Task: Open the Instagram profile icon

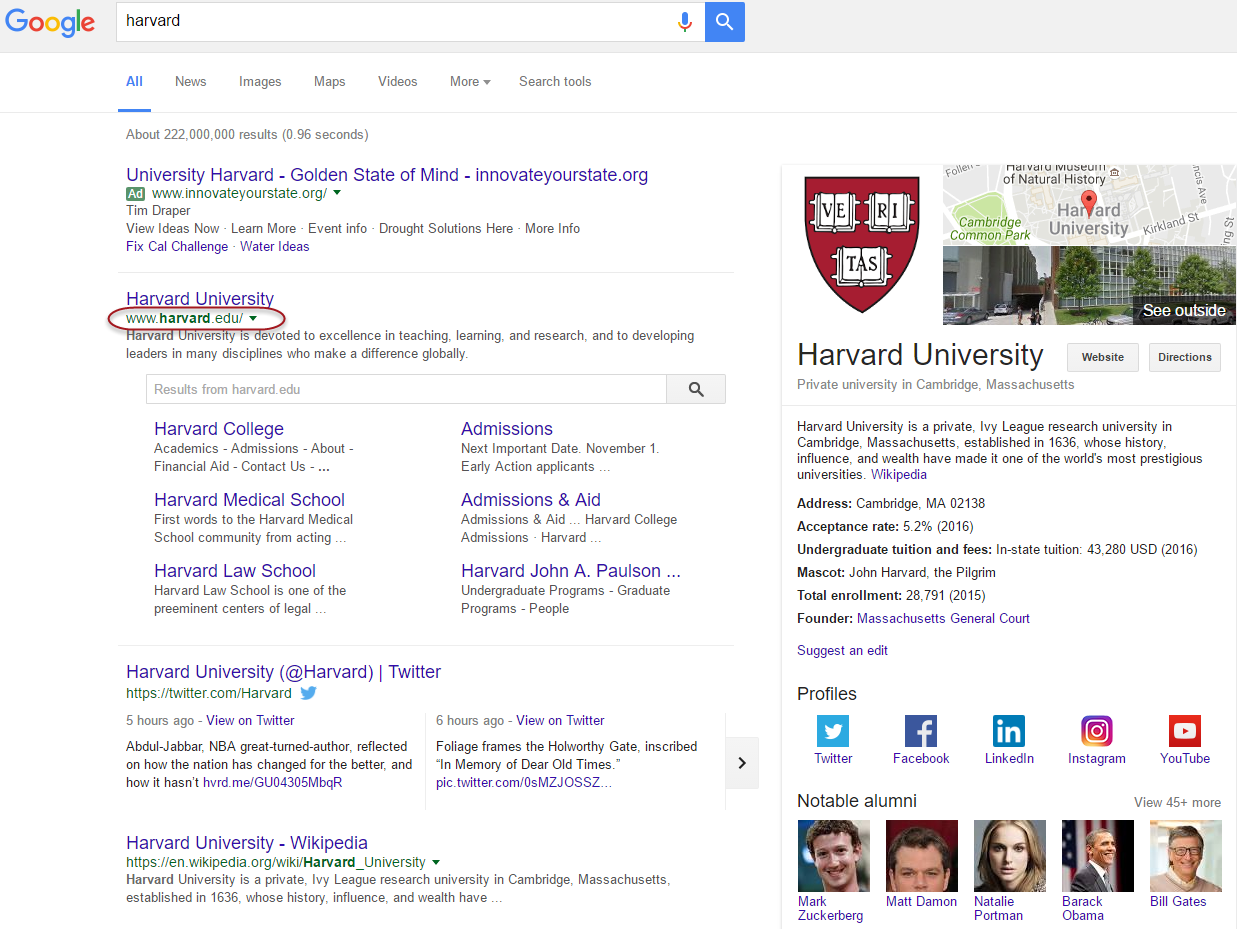Action: 1096,731
